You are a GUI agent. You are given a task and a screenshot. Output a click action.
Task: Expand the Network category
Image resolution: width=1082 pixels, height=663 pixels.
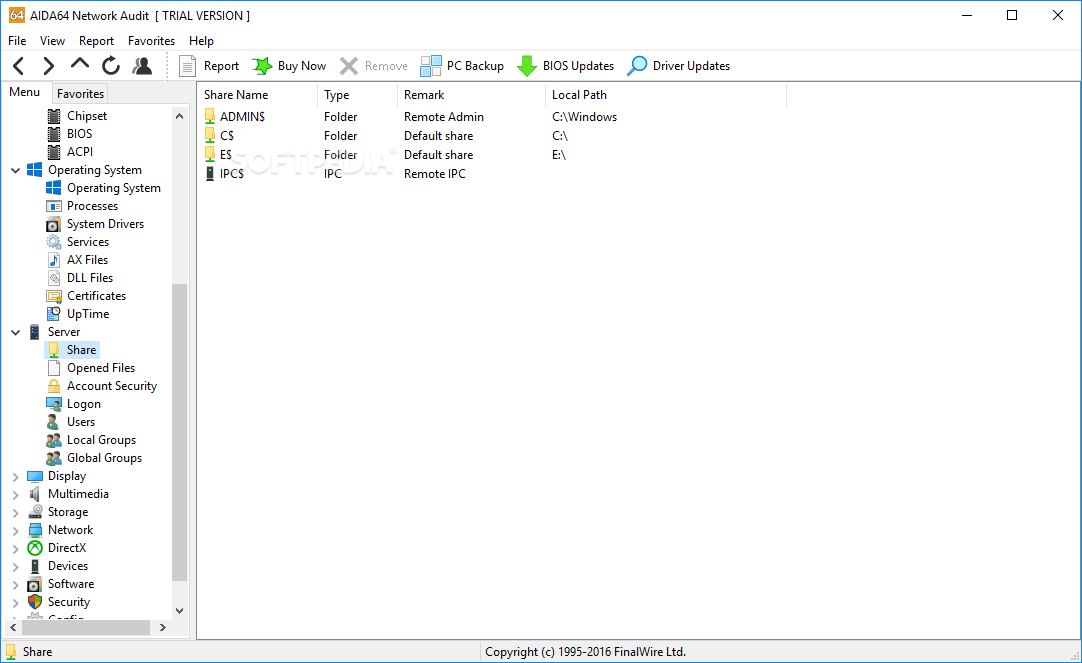point(15,531)
